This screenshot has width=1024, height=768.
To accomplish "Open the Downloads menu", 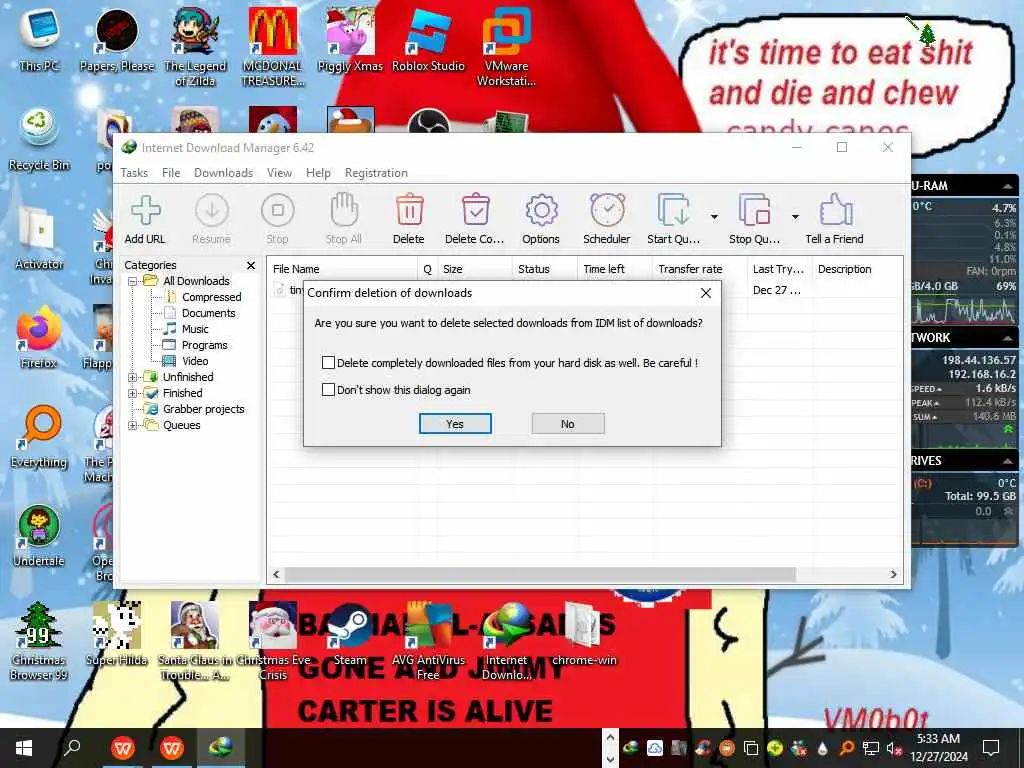I will click(x=223, y=173).
